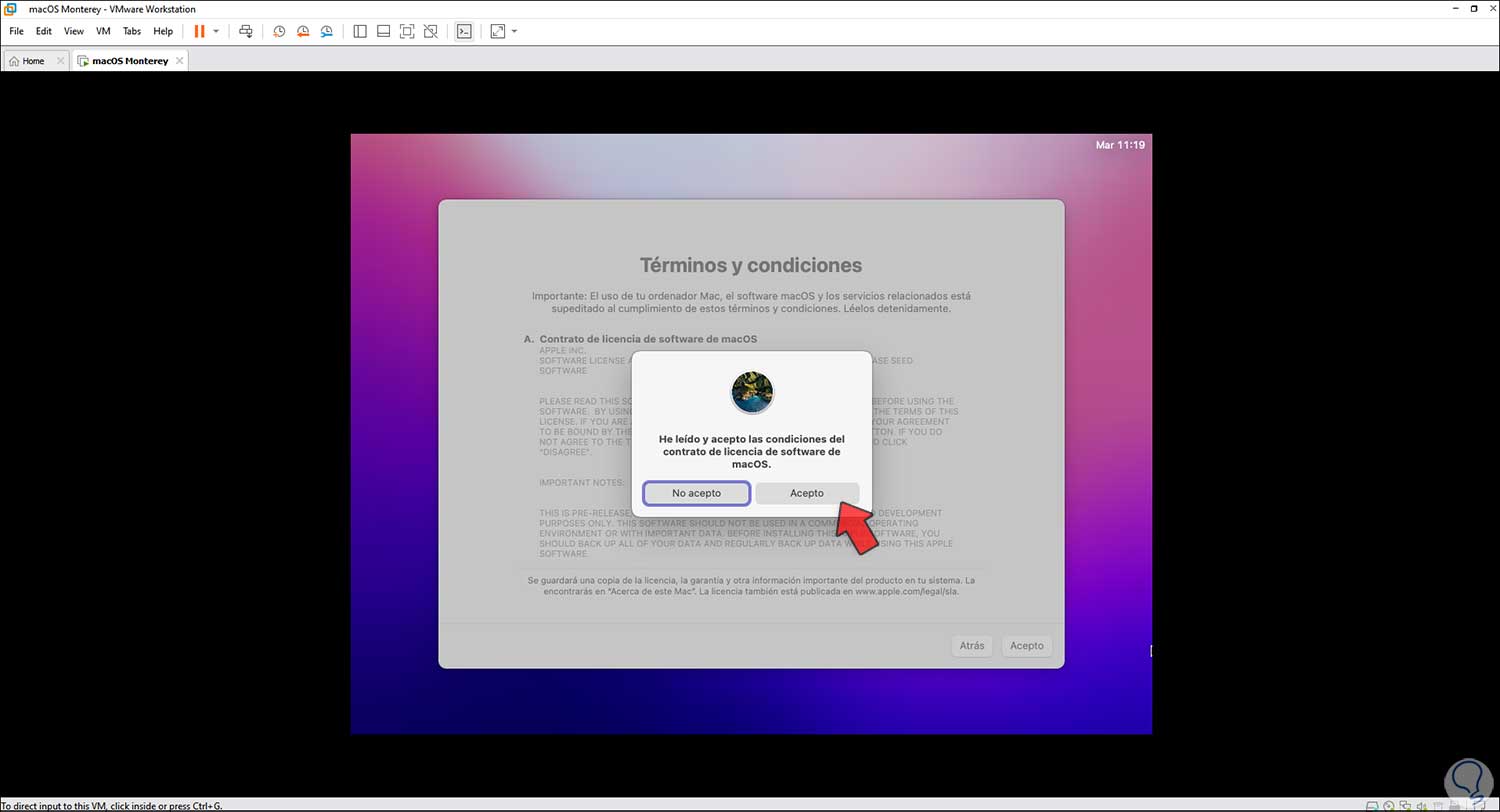
Task: Toggle the library sidebar panel
Action: click(x=360, y=31)
